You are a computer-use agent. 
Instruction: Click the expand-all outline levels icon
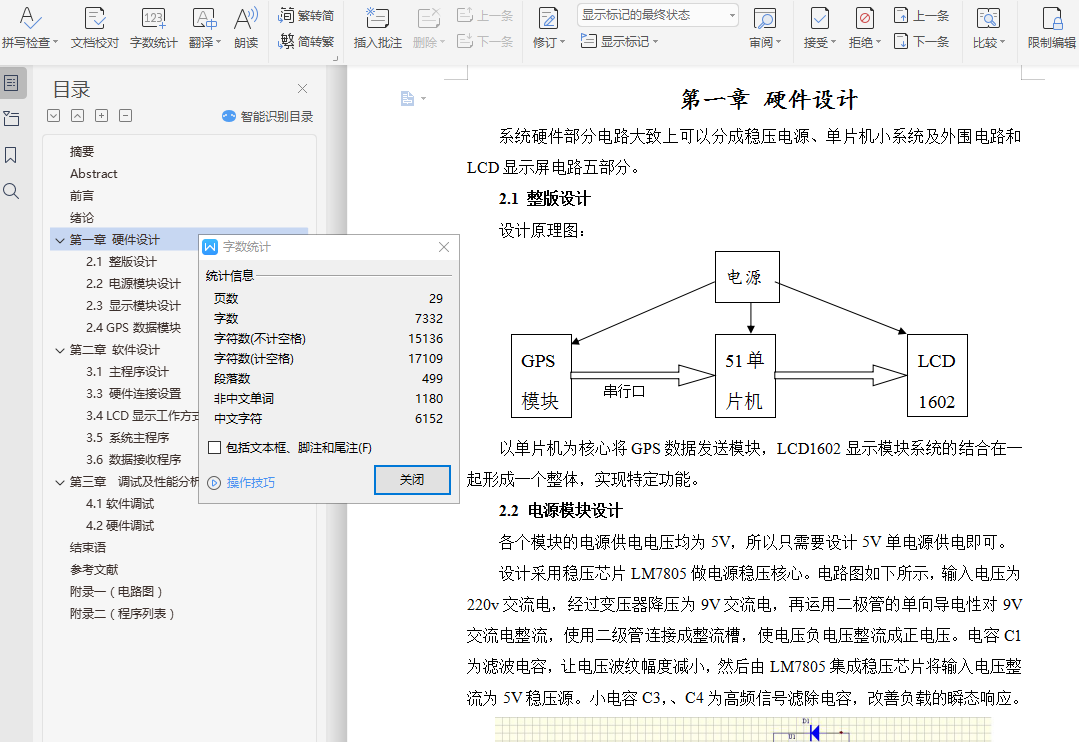[54, 116]
